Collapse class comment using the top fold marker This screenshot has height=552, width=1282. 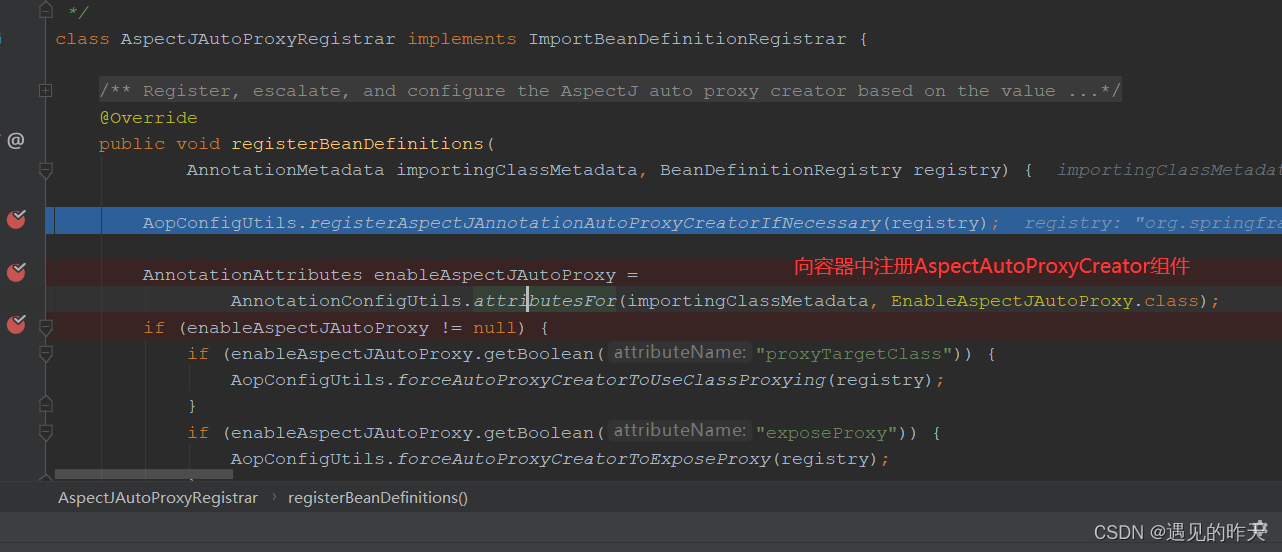click(45, 11)
